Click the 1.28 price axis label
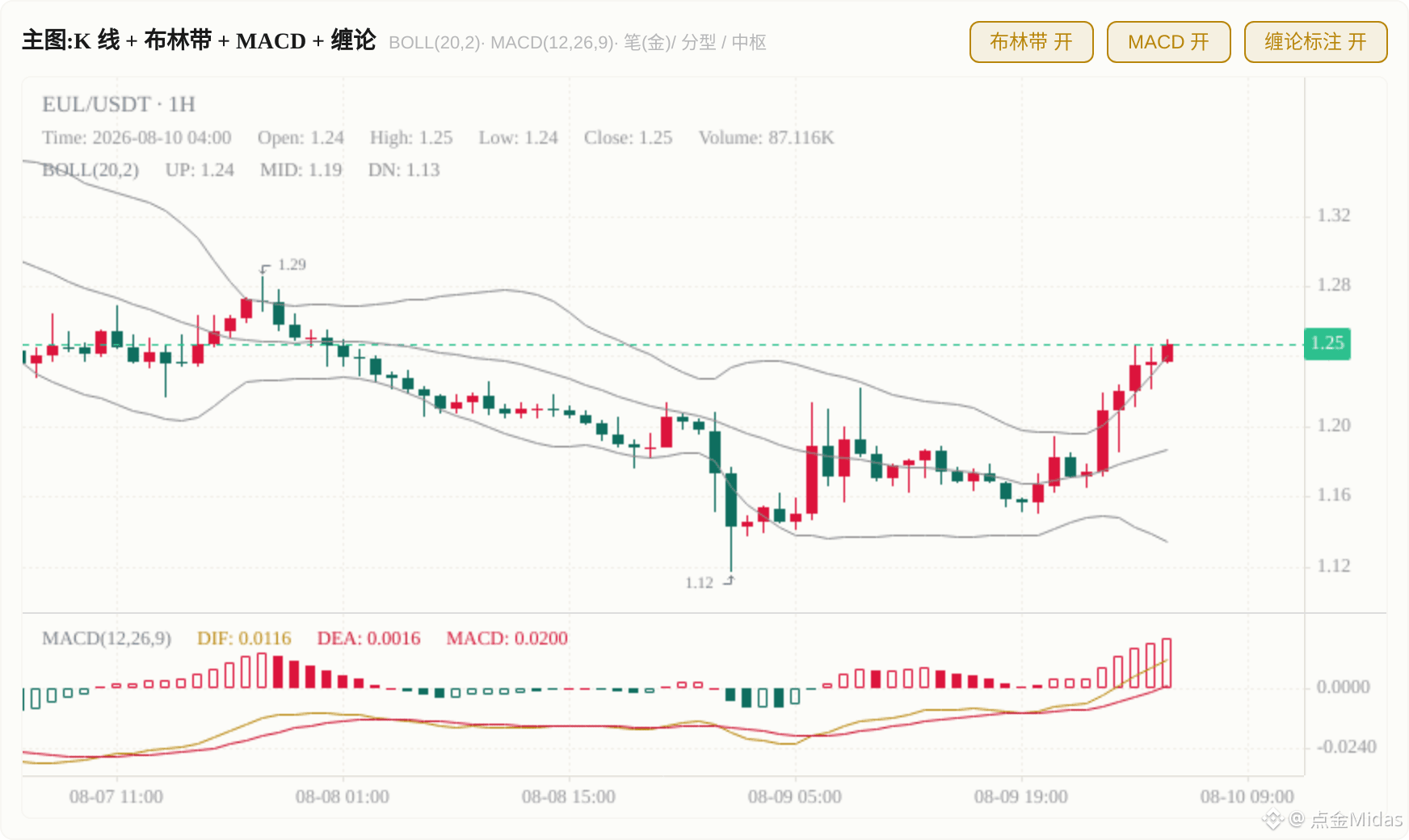This screenshot has height=840, width=1409. [x=1334, y=284]
